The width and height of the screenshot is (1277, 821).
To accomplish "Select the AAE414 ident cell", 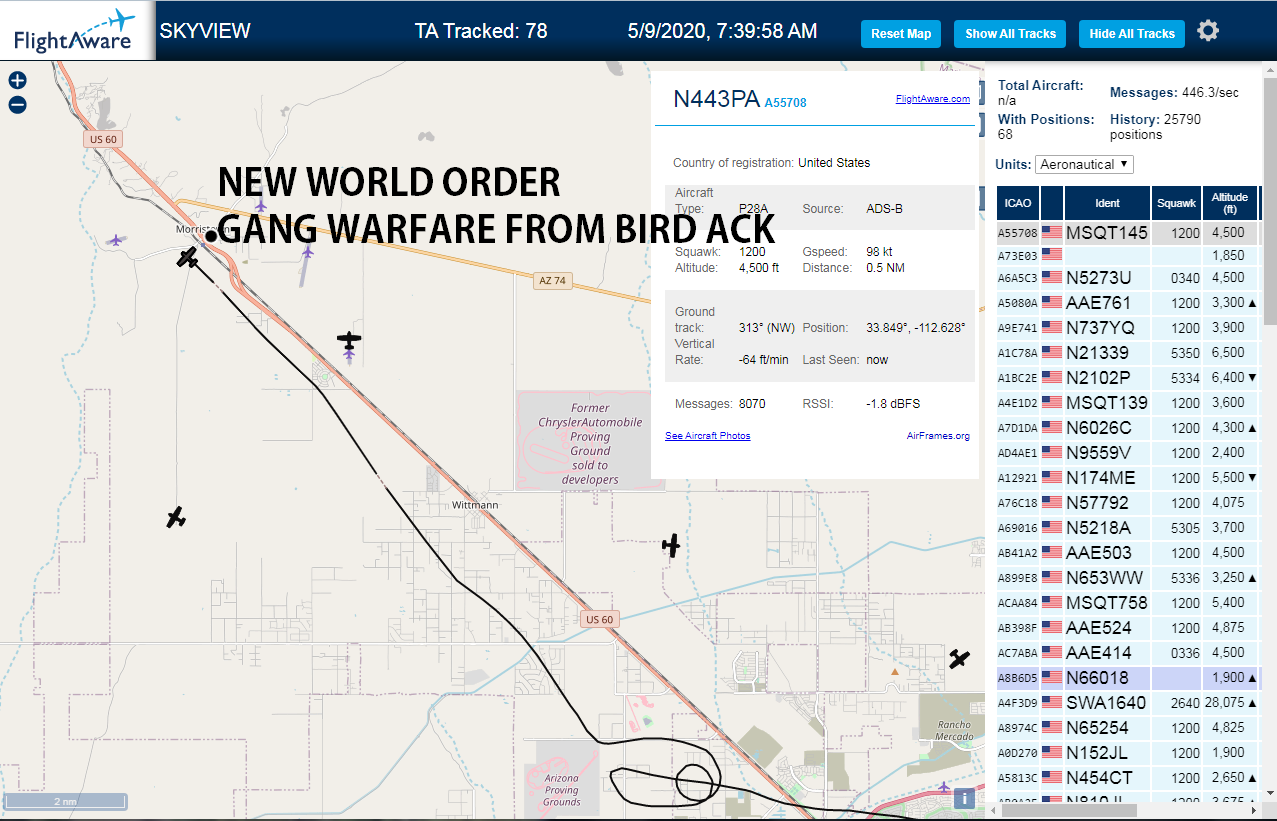I will tap(1107, 653).
